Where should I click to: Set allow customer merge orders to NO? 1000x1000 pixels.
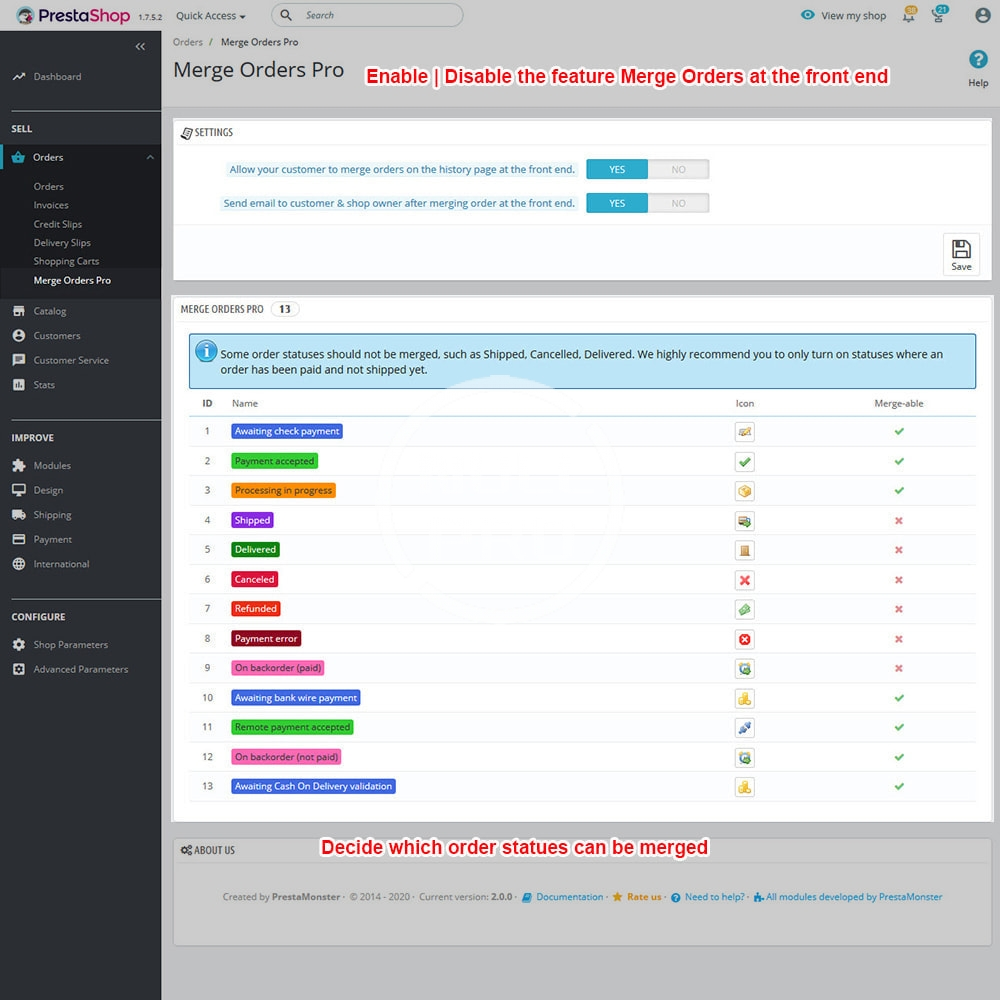pyautogui.click(x=678, y=170)
